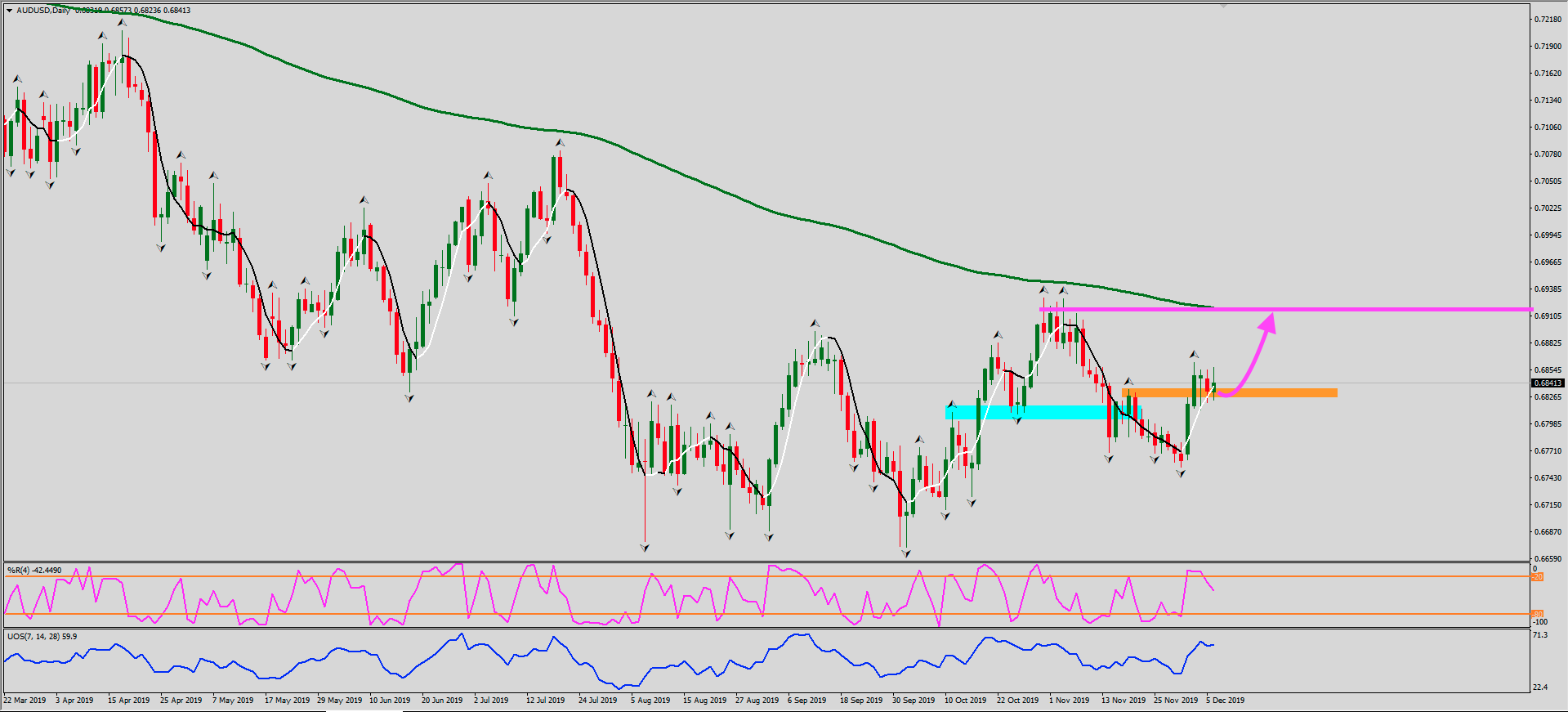Click the current price label 0.68413
This screenshot has width=1568, height=712.
(1548, 383)
